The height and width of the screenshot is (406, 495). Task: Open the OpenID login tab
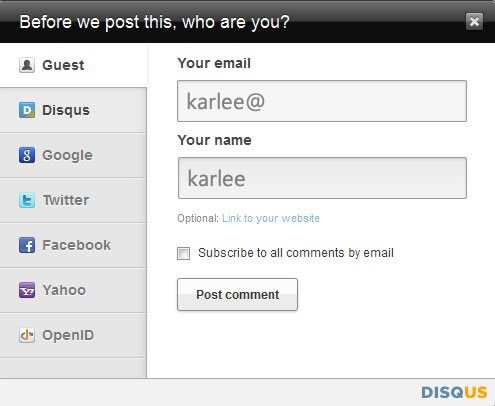(x=73, y=335)
